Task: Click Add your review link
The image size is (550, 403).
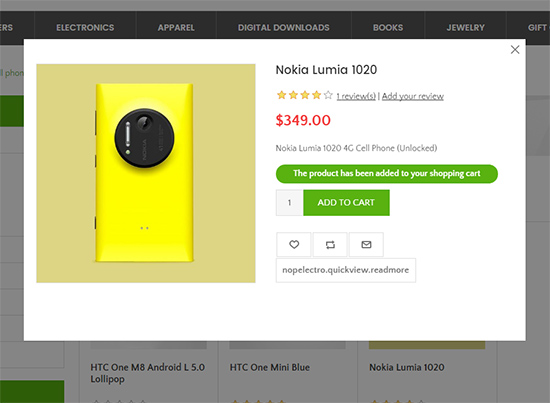Action: pos(412,96)
